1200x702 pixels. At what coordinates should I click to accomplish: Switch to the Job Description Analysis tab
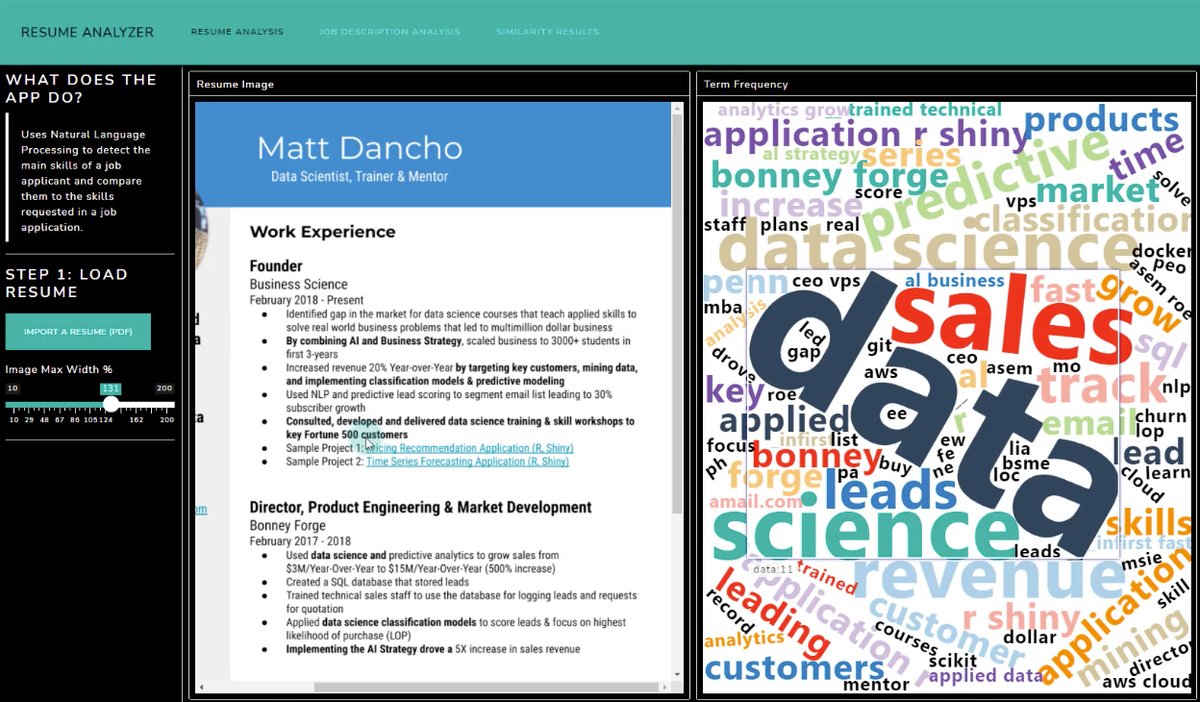(x=389, y=31)
